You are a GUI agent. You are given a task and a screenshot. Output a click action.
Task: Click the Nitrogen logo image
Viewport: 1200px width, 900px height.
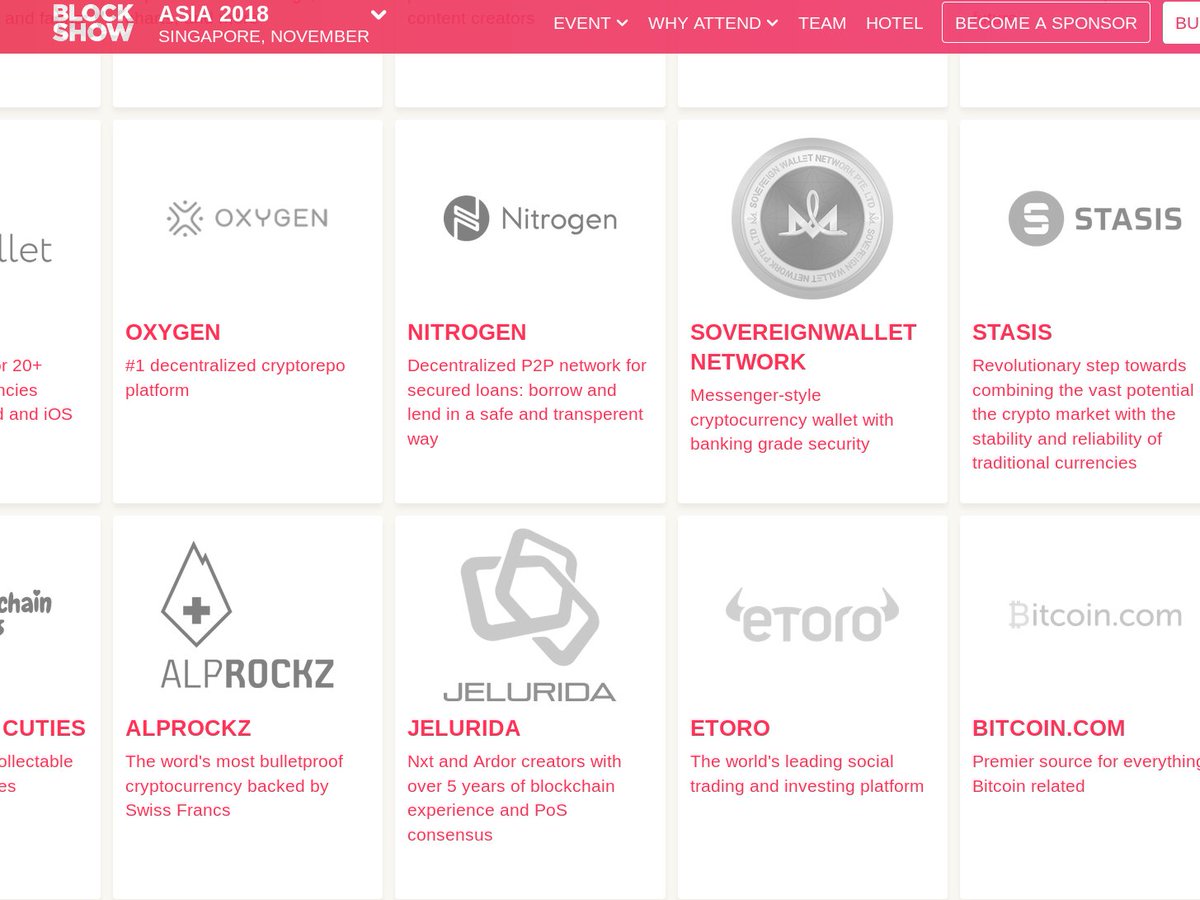click(x=530, y=218)
